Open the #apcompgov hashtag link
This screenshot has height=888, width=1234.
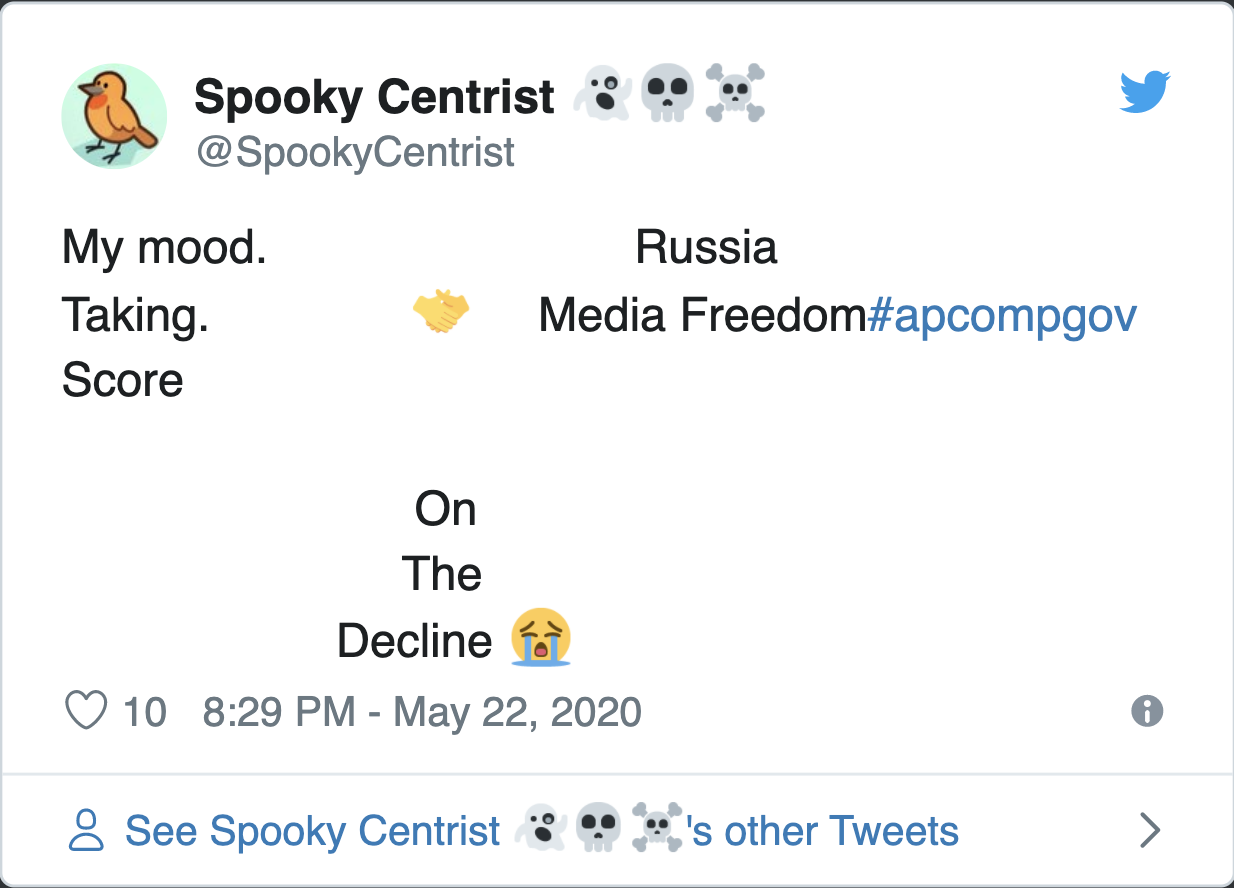[1003, 316]
